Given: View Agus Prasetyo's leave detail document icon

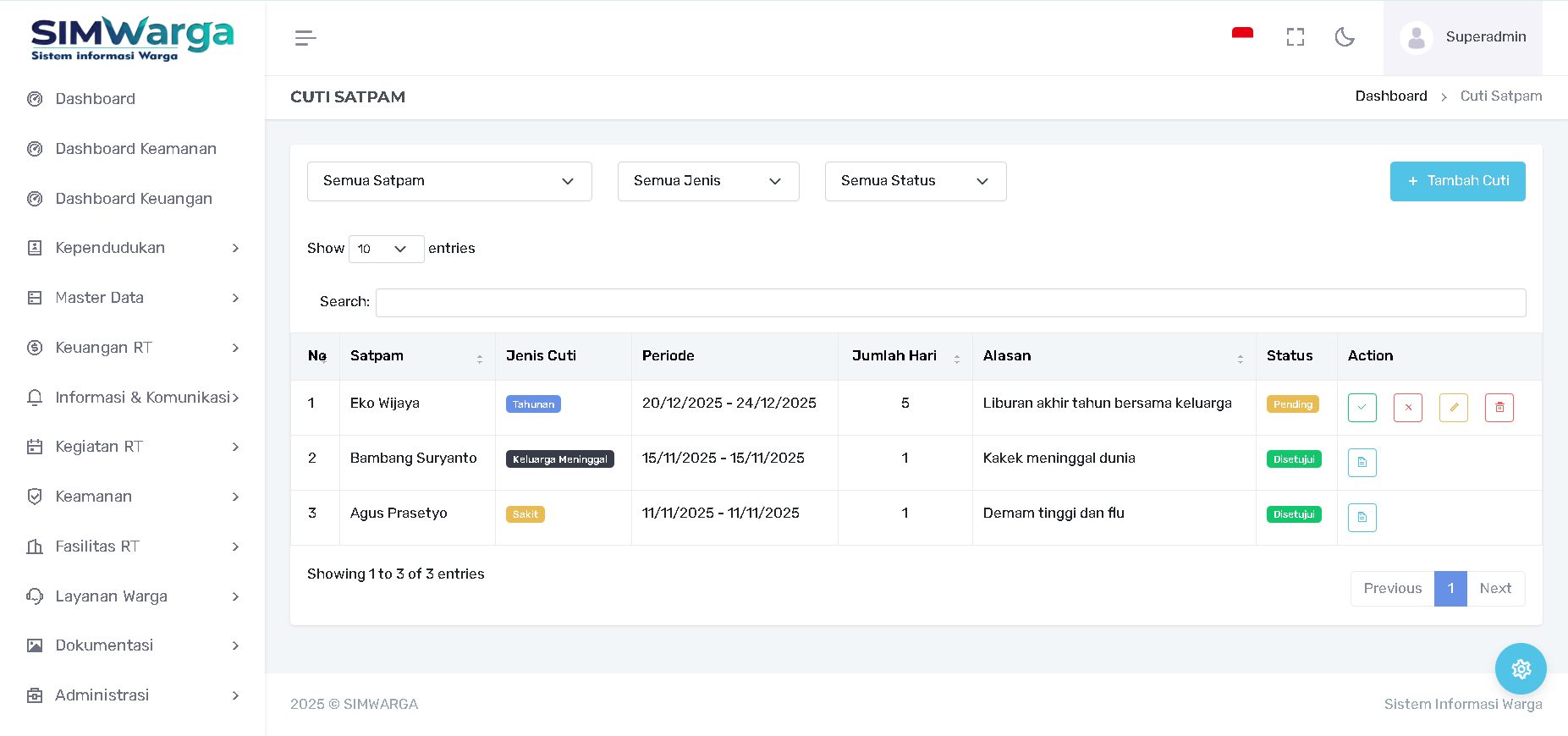Looking at the screenshot, I should pyautogui.click(x=1362, y=518).
